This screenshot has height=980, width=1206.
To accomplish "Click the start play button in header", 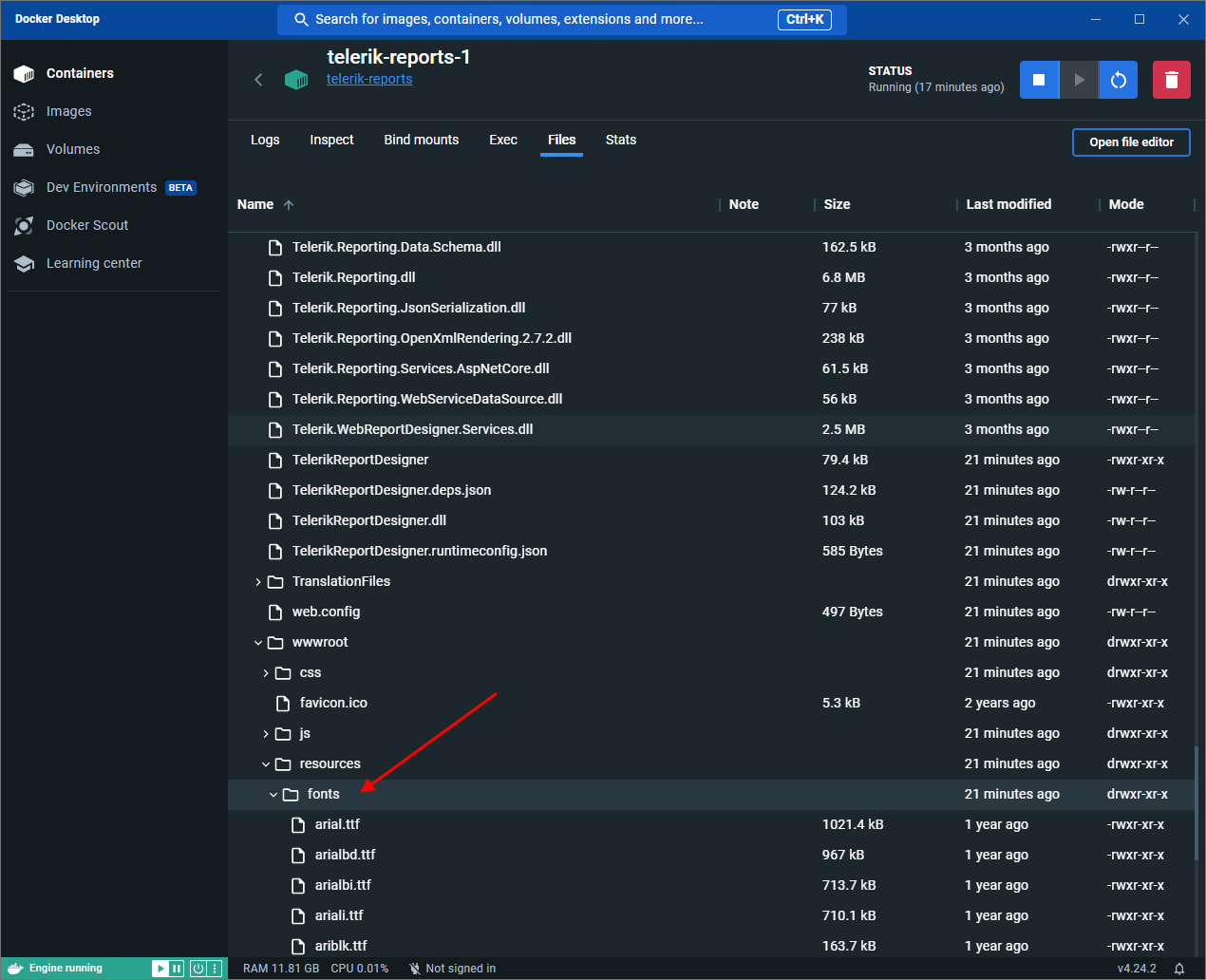I will click(x=1079, y=80).
